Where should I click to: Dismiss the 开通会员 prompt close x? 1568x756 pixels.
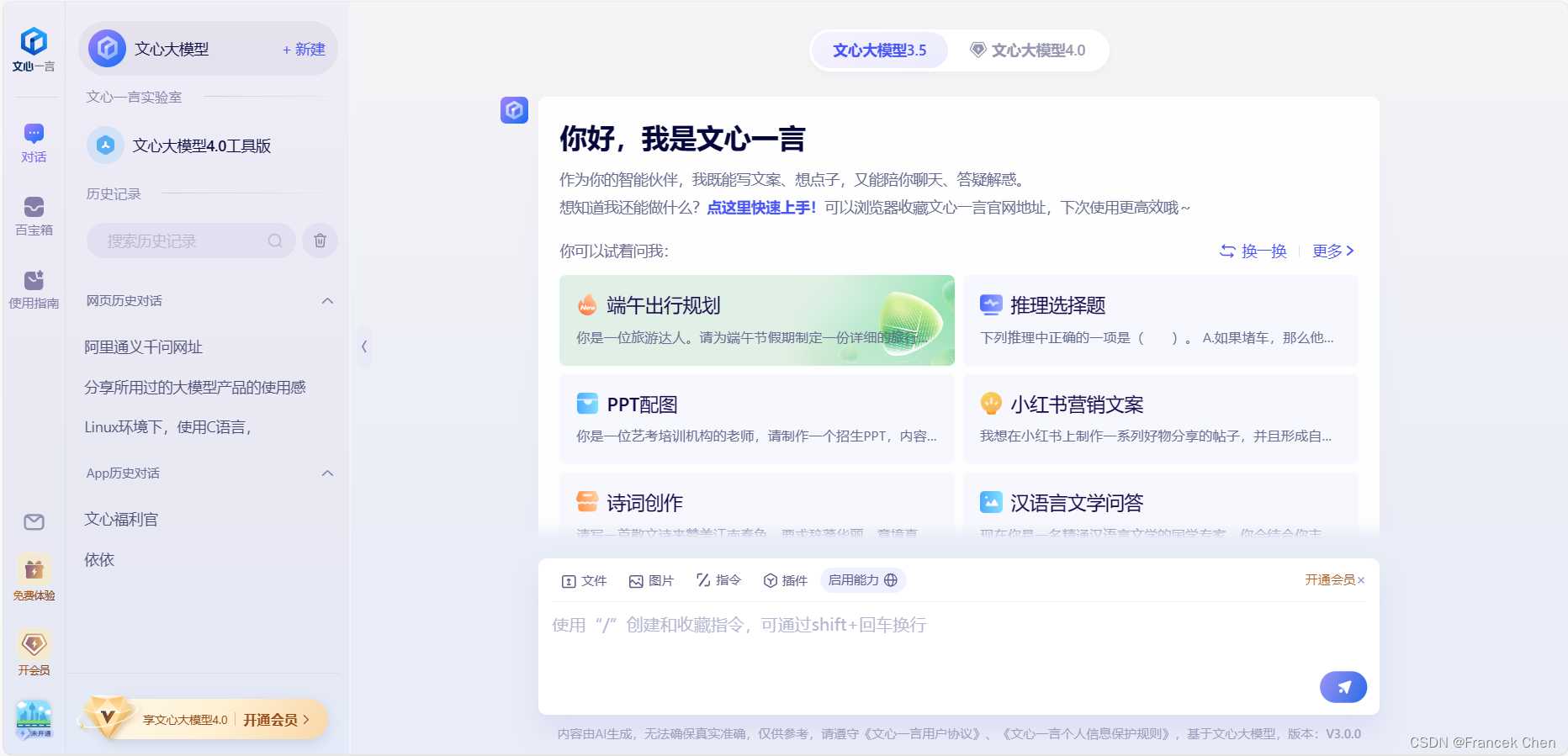pyautogui.click(x=1361, y=580)
